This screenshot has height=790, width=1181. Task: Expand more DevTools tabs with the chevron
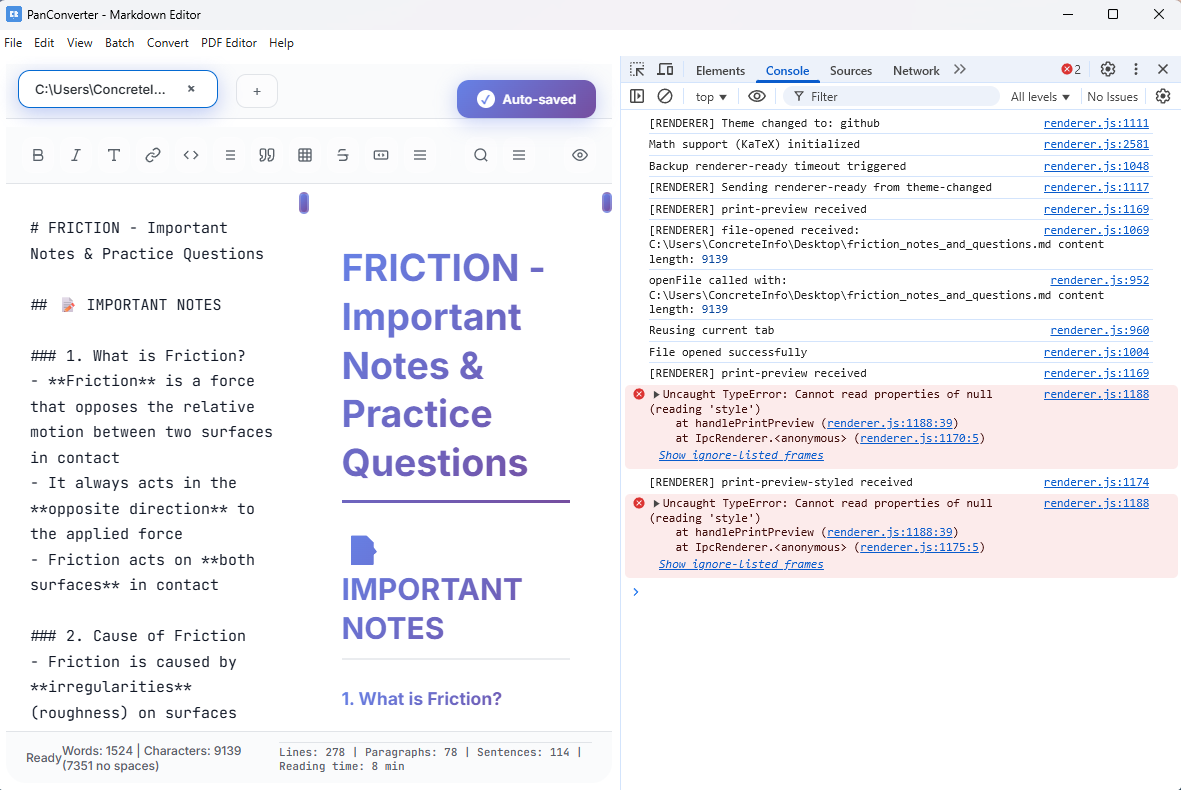pyautogui.click(x=960, y=69)
